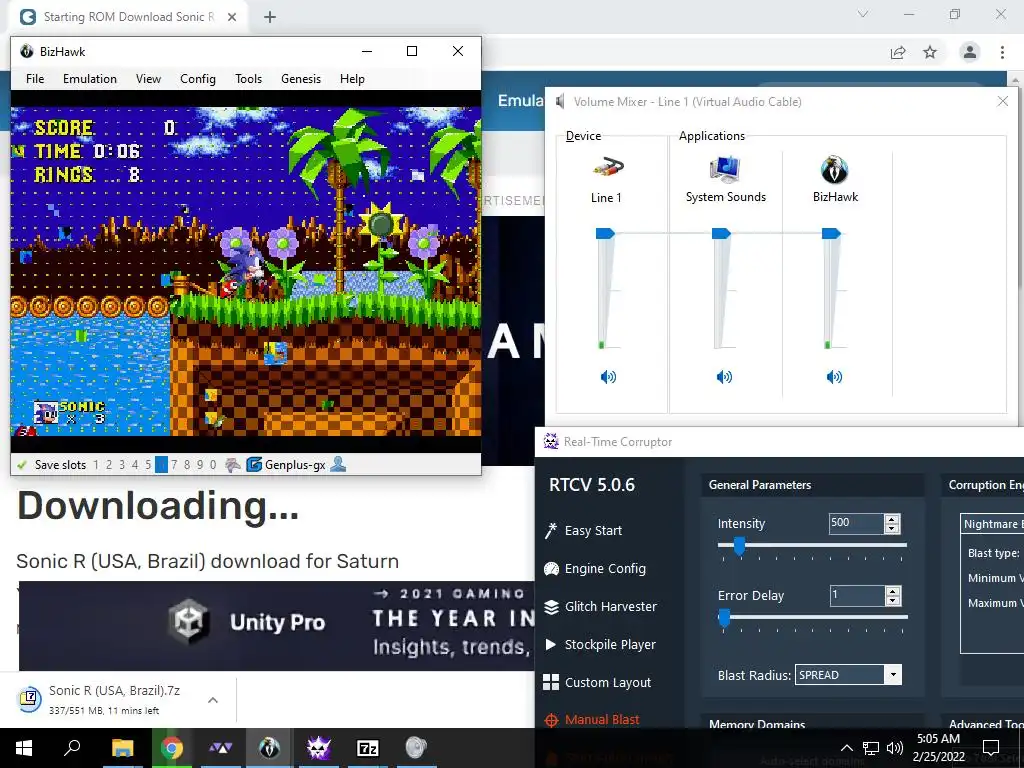Bookmark this page with the star icon

930,52
